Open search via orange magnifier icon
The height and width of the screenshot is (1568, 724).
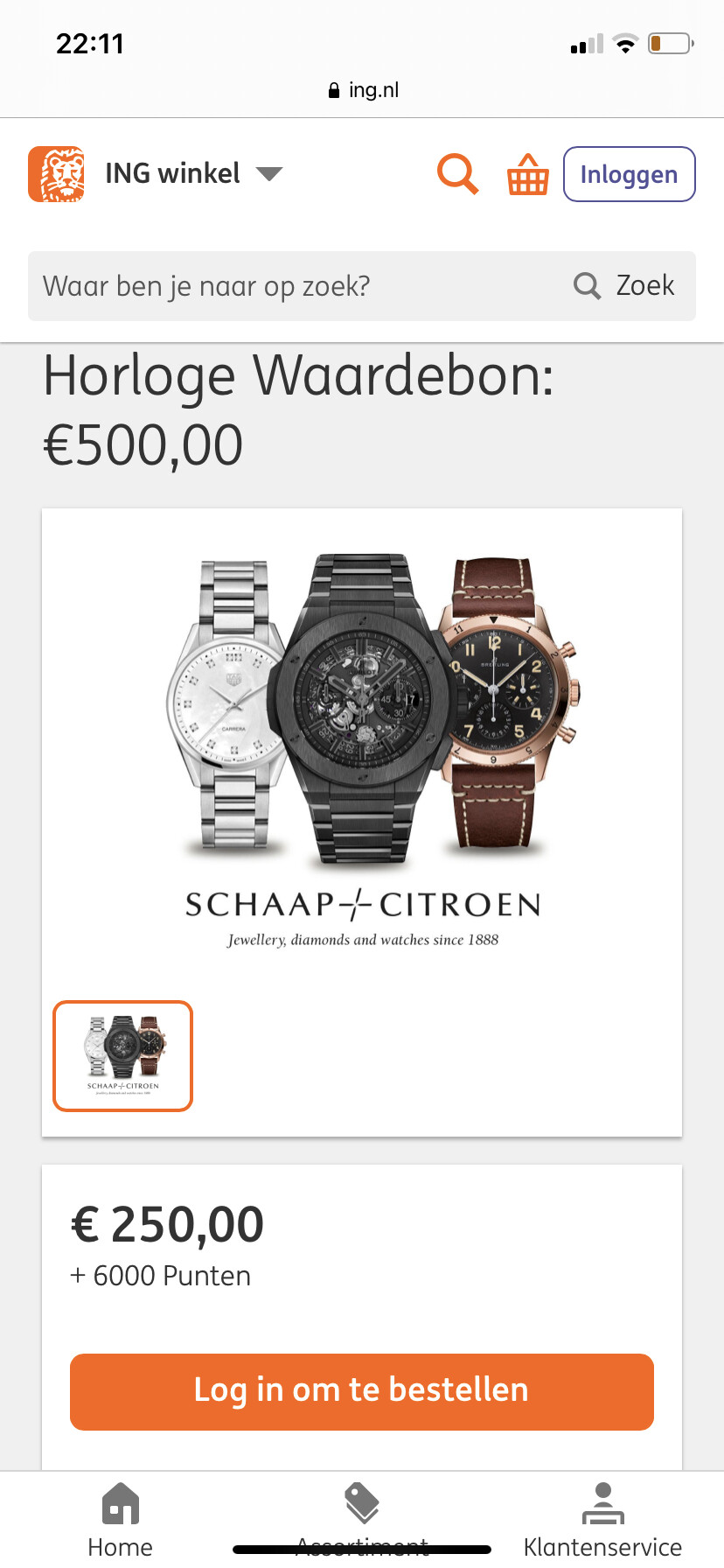coord(457,174)
